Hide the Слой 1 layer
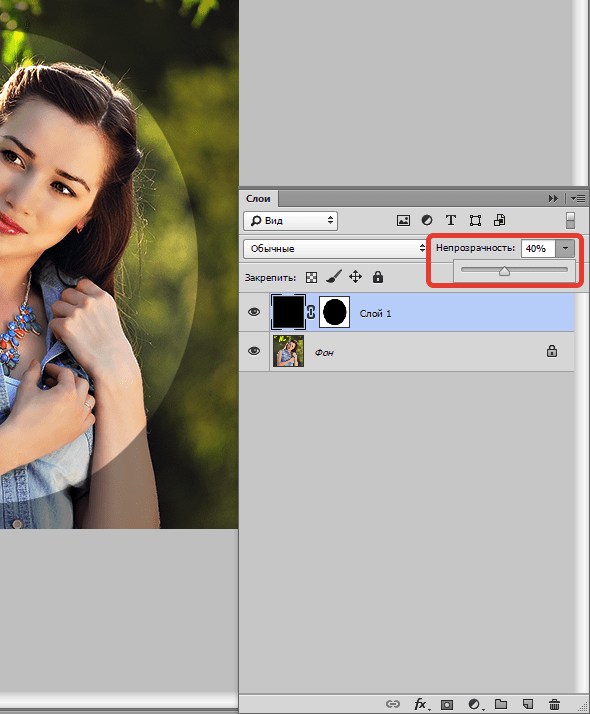590x714 pixels. pos(254,312)
